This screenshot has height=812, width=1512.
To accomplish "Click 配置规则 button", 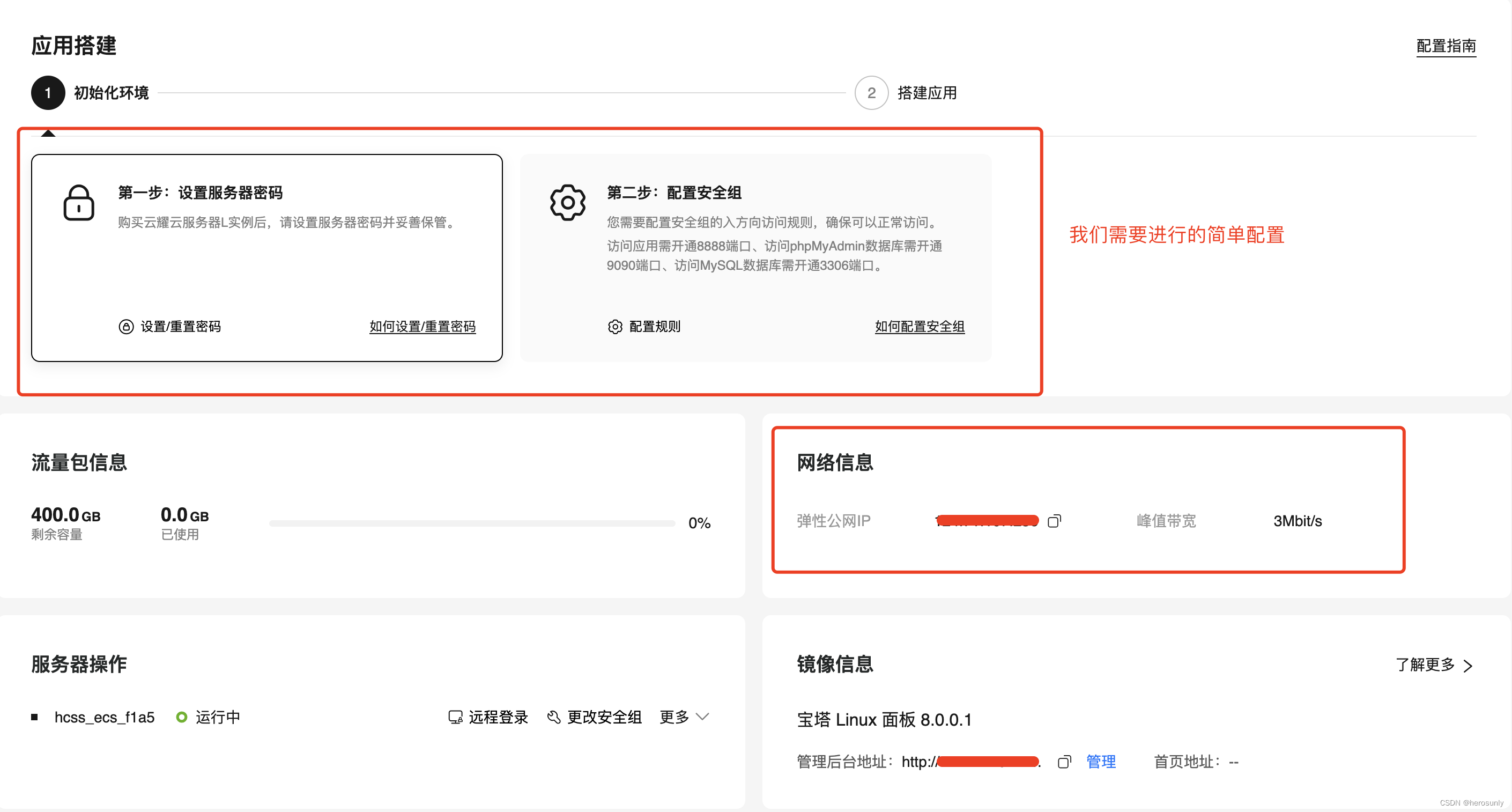I will coord(644,327).
